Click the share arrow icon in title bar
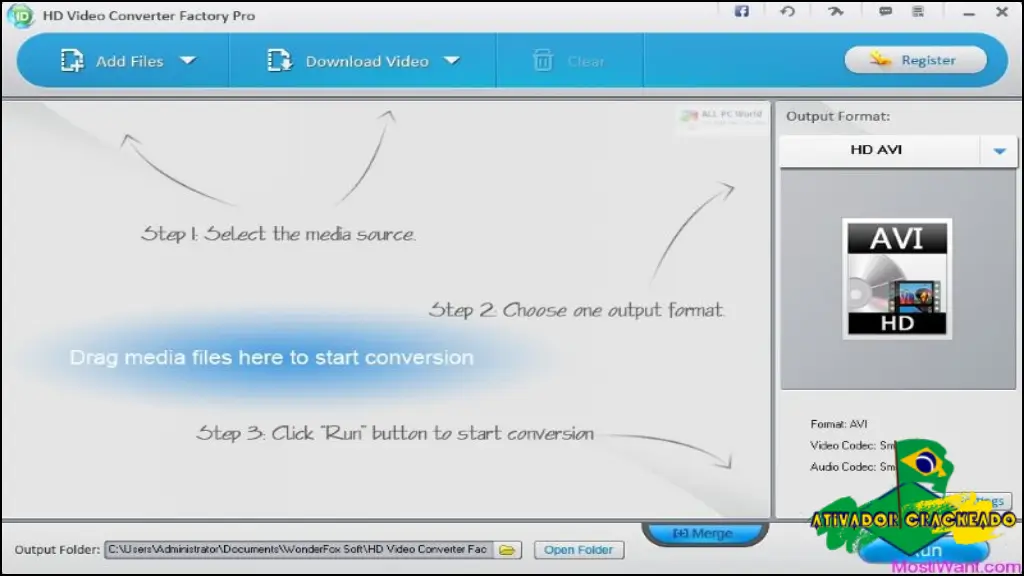Screen dimensions: 1024x576 [835, 11]
